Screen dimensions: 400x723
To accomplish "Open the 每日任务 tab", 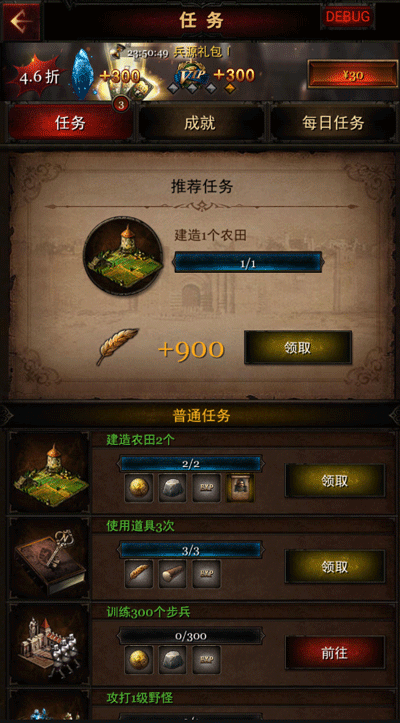I will pos(333,123).
